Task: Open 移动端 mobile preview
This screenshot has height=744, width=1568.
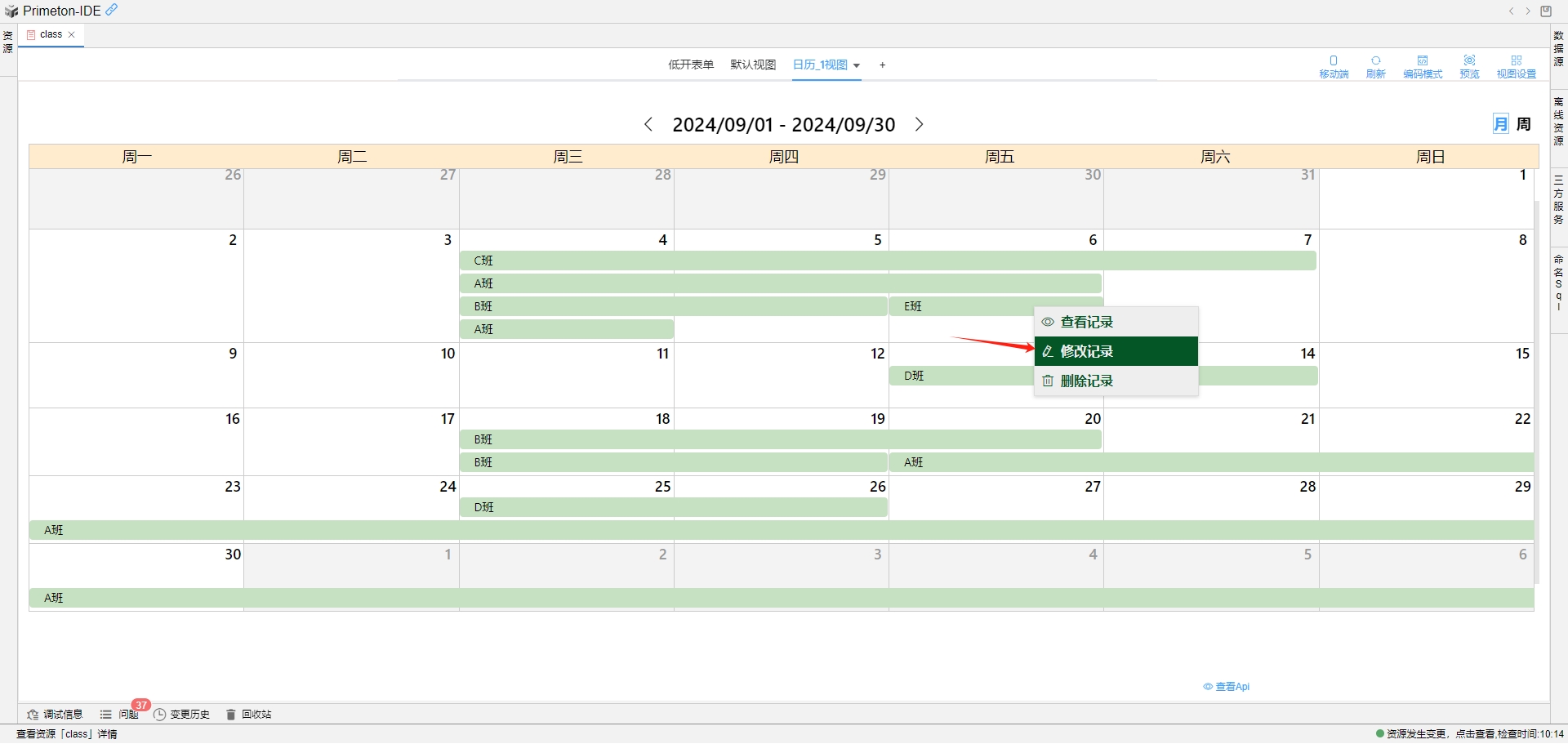Action: pyautogui.click(x=1334, y=65)
